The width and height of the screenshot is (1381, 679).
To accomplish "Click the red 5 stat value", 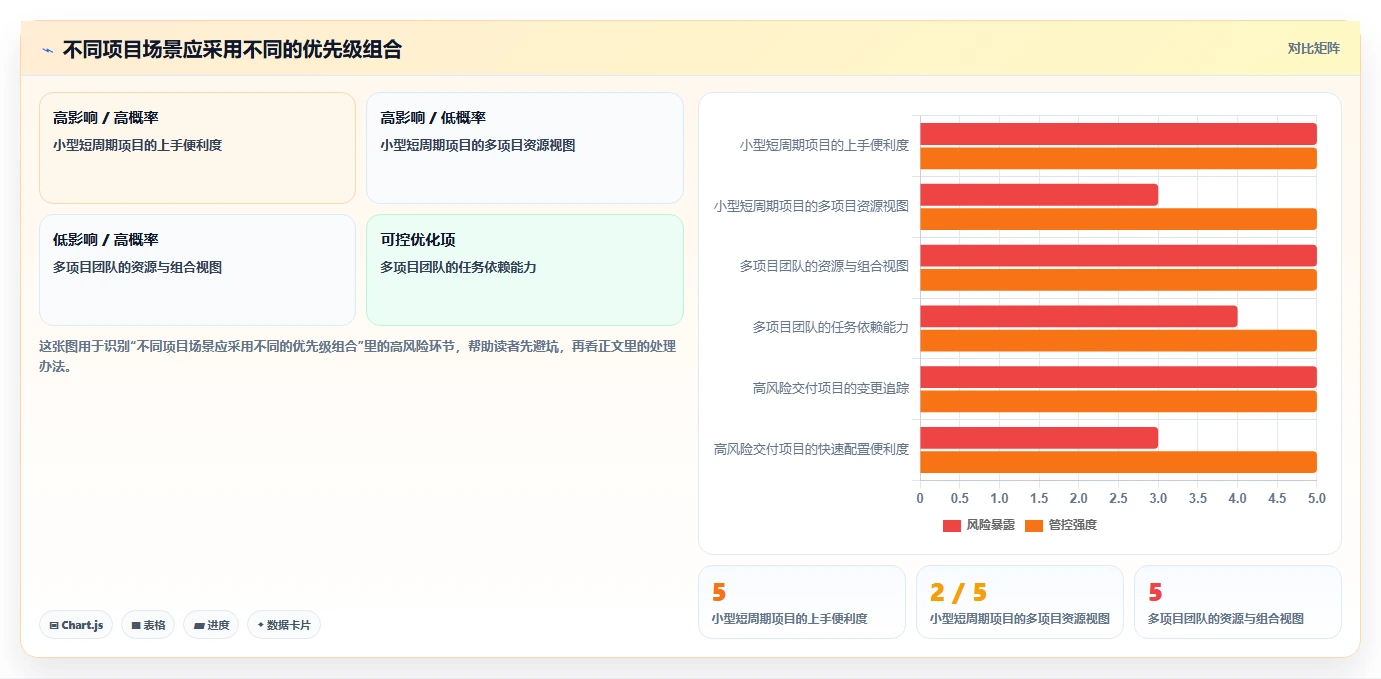I will tap(1155, 593).
